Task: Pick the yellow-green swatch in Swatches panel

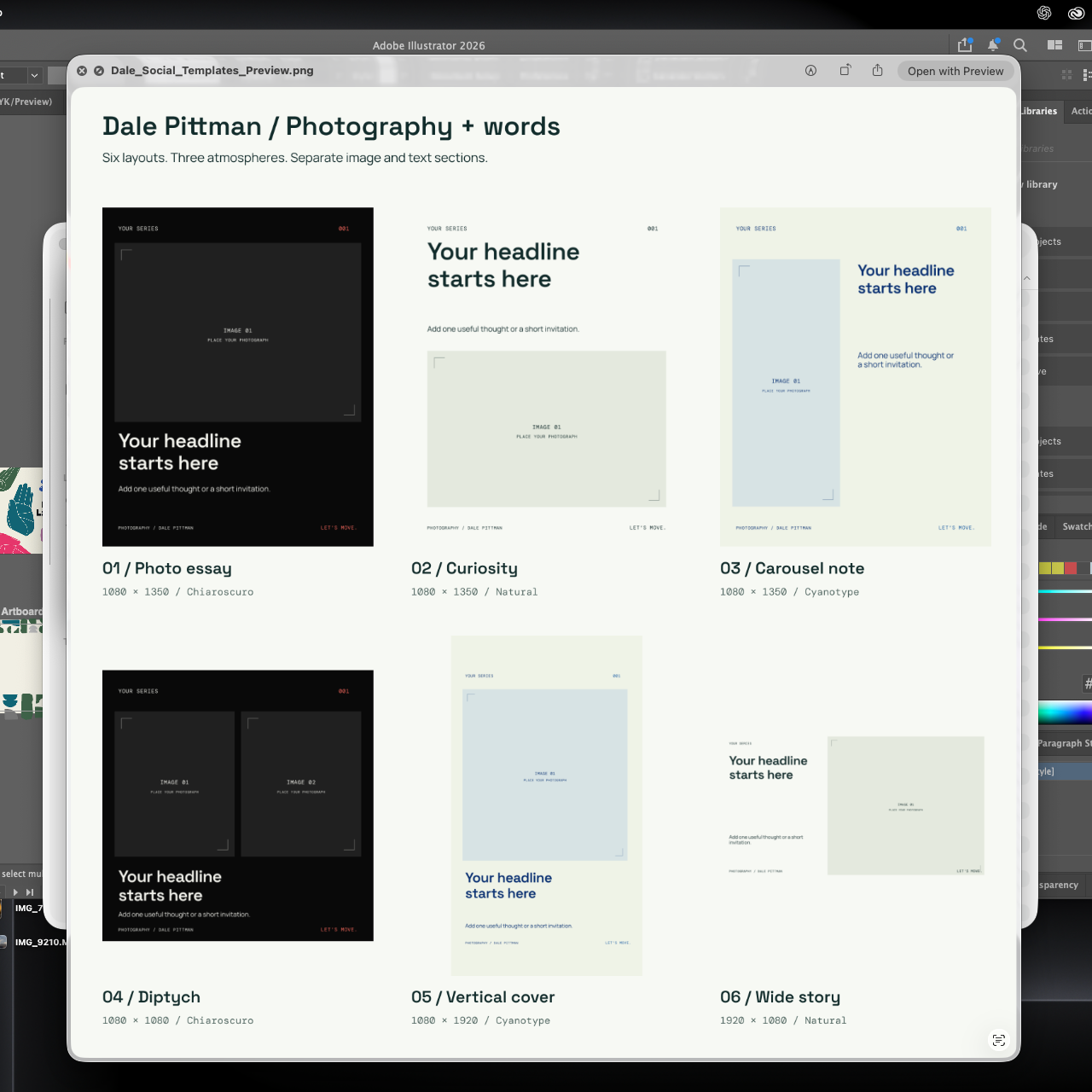Action: (1058, 568)
